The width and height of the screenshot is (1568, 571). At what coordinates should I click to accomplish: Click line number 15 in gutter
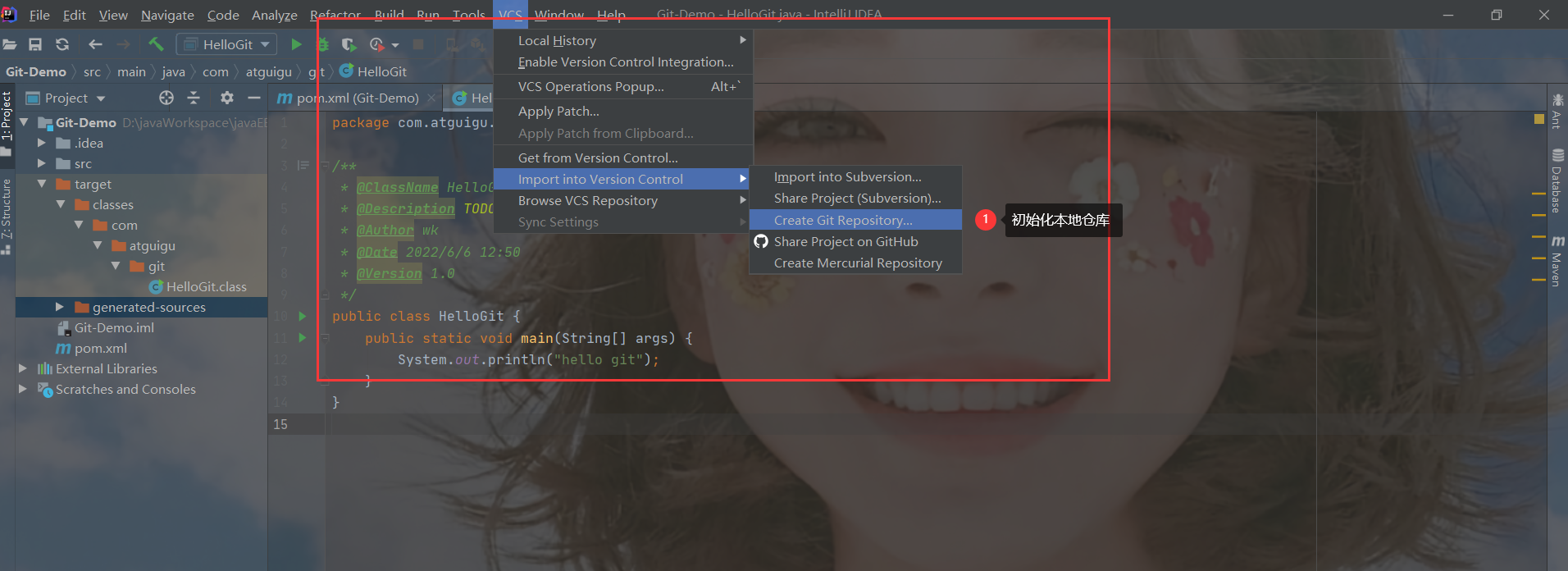pos(280,424)
